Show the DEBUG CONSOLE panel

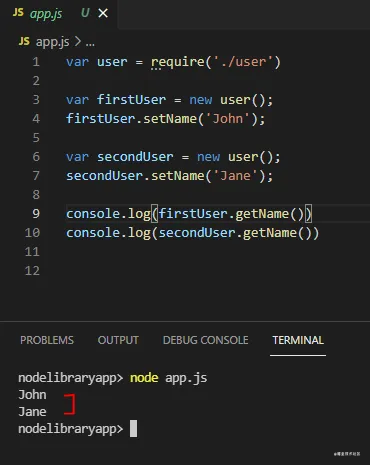coord(205,340)
